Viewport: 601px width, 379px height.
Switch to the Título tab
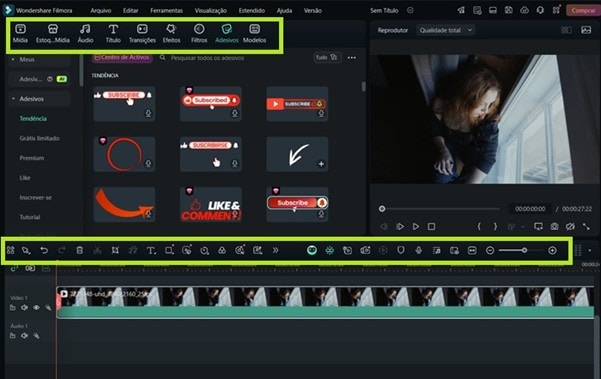tap(113, 33)
